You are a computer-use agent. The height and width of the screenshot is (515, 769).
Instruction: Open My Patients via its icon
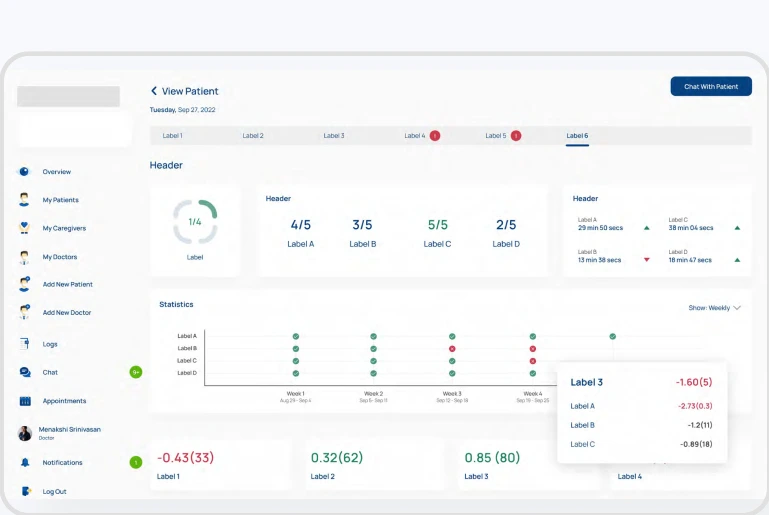pyautogui.click(x=24, y=200)
